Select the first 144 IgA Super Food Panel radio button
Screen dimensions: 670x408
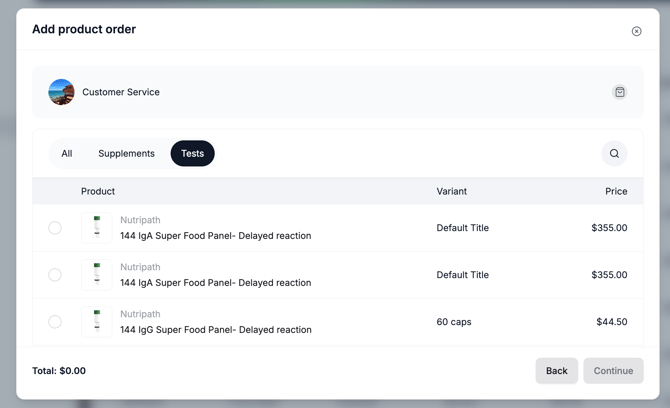click(x=55, y=228)
